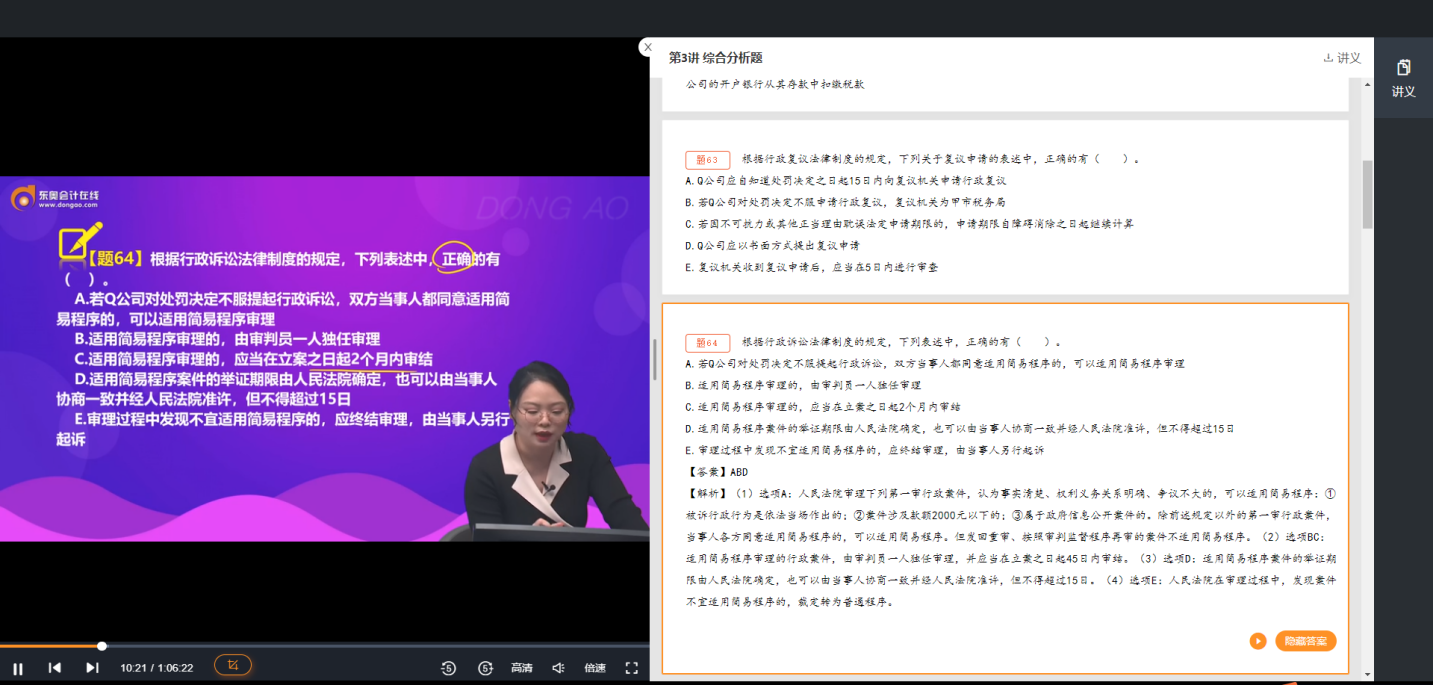Open the 讲义 sidebar tab

click(1403, 78)
